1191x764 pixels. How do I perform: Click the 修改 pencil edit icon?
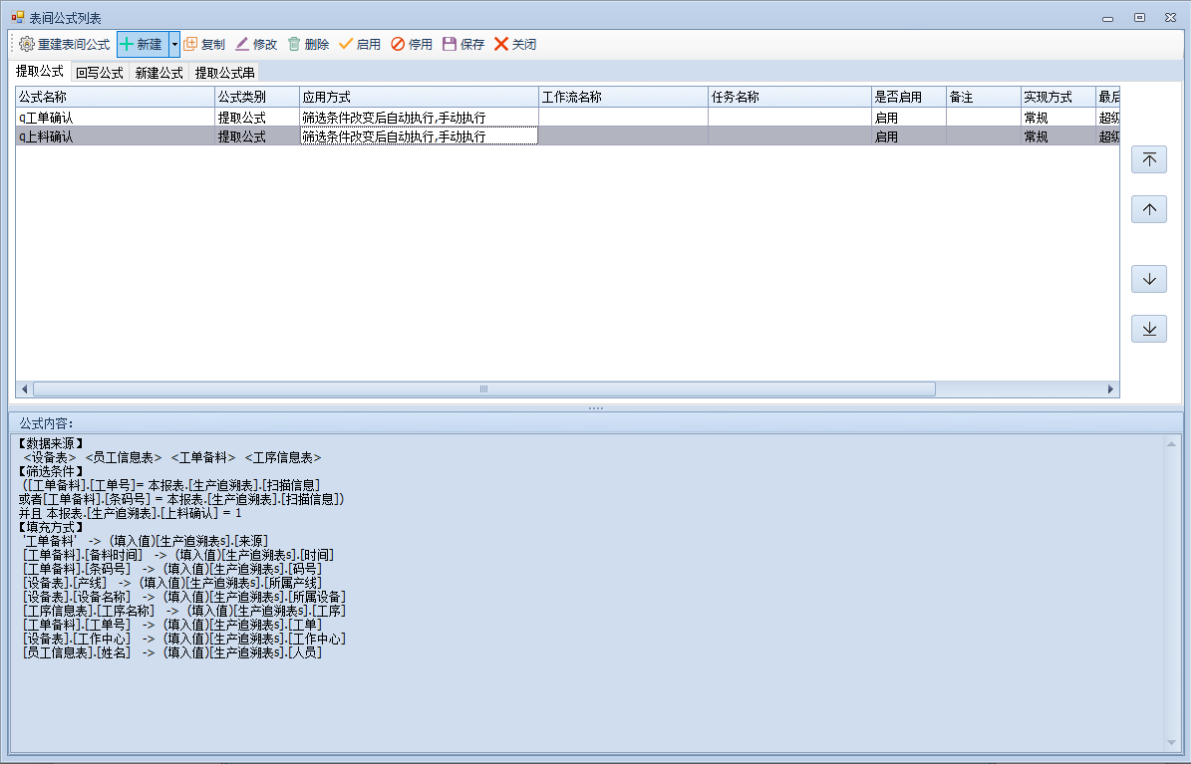(242, 44)
